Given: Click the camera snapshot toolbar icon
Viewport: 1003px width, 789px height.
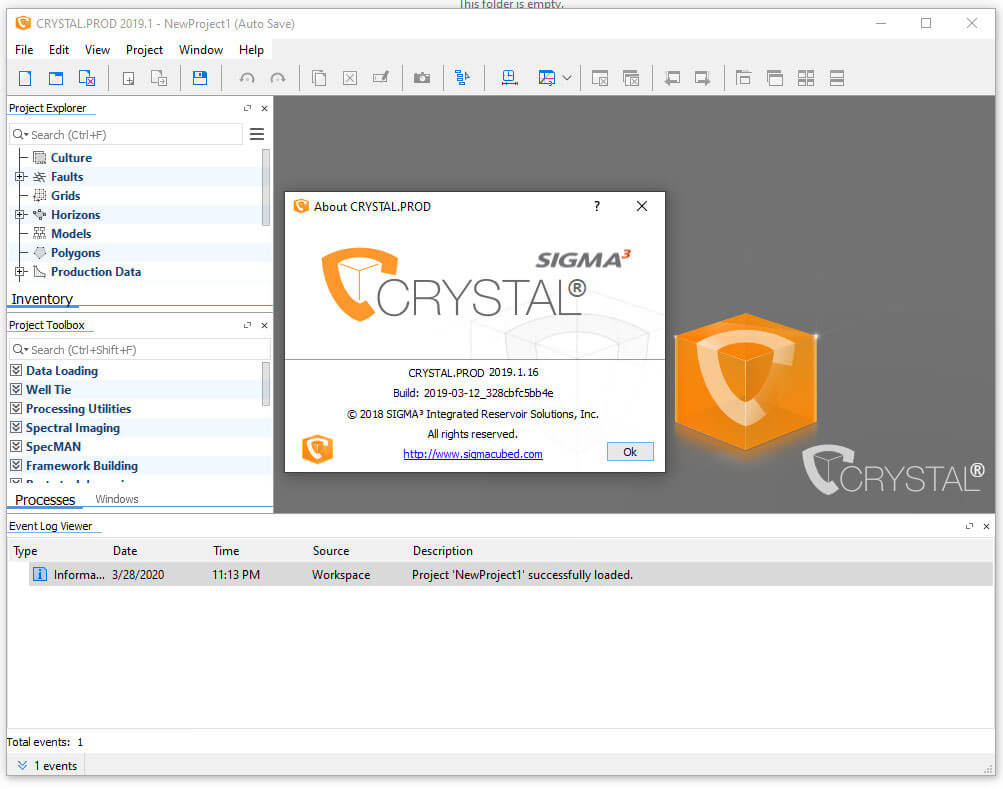Looking at the screenshot, I should click(421, 78).
